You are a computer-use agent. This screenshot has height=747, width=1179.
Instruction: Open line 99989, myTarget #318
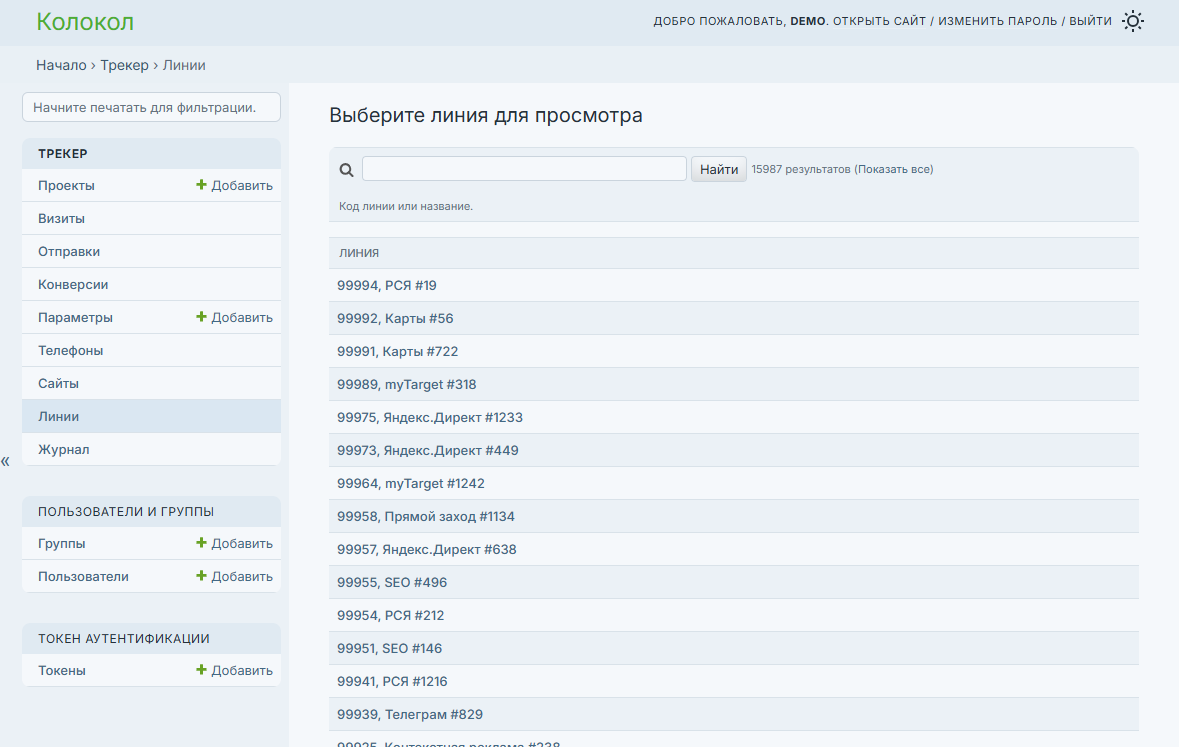406,384
